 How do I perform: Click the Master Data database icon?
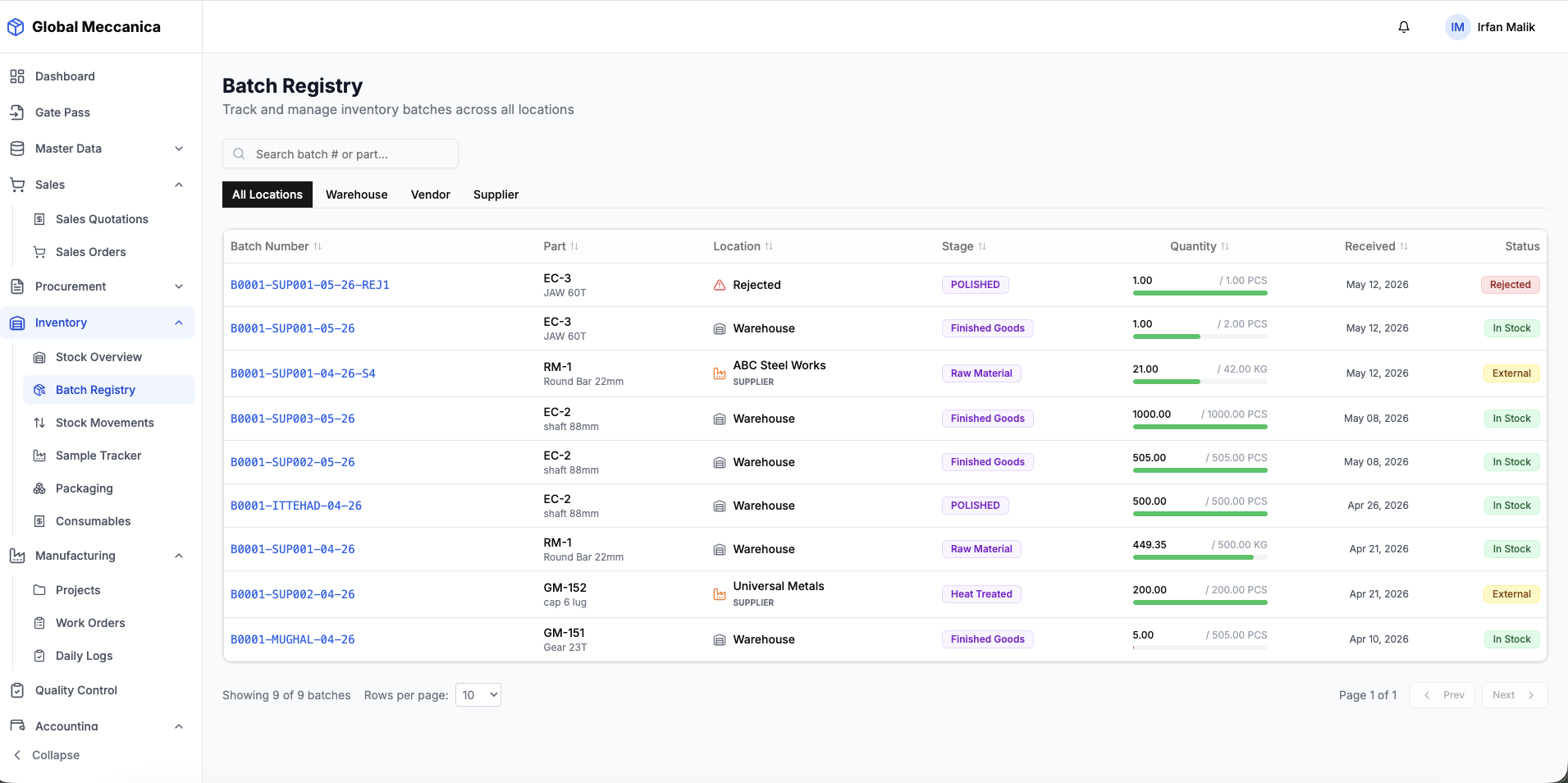click(x=17, y=149)
